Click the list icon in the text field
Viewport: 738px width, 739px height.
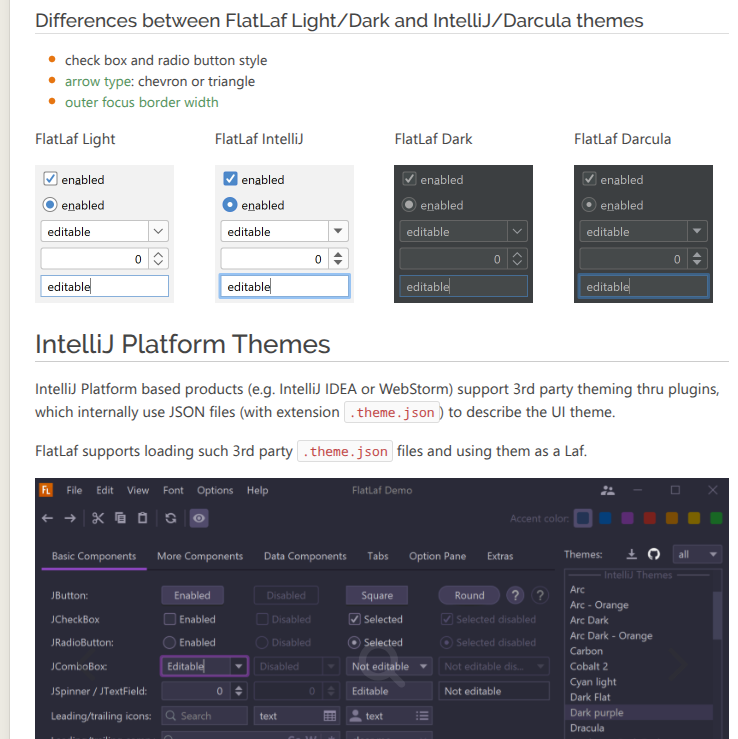422,716
